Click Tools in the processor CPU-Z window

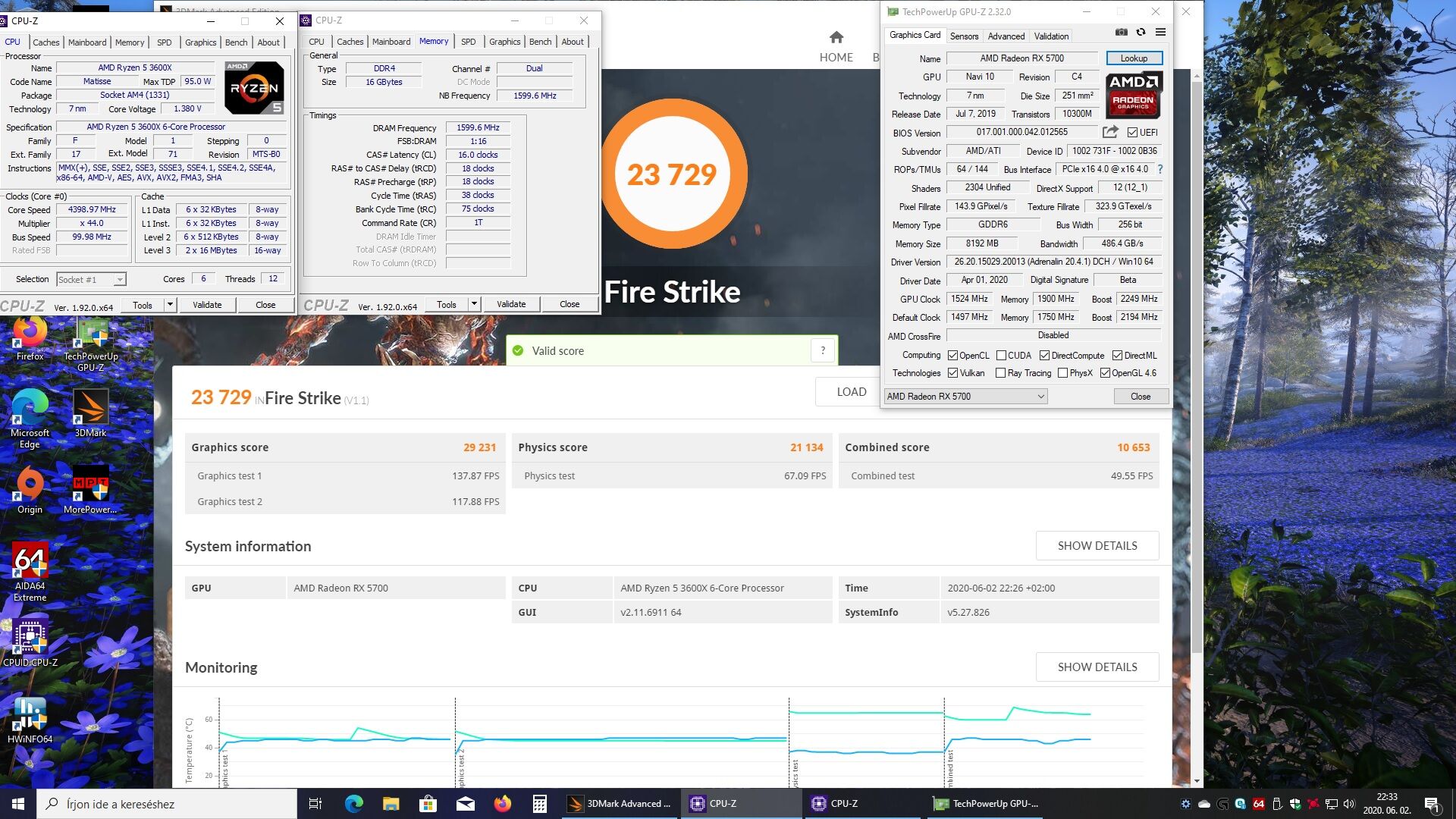click(143, 305)
